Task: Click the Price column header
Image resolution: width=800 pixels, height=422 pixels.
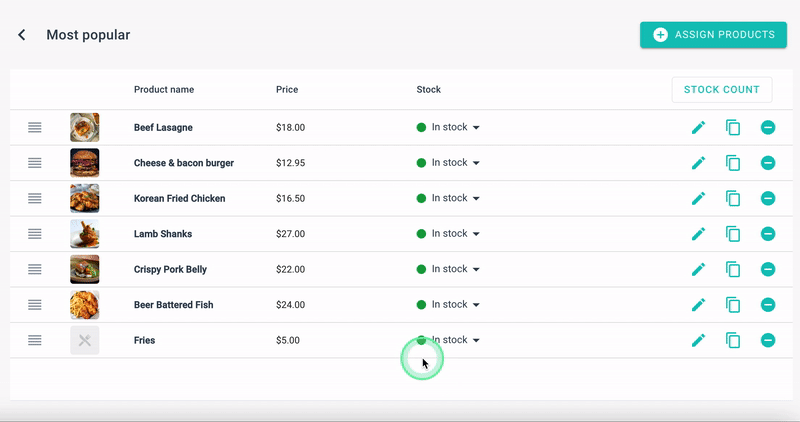Action: (287, 89)
